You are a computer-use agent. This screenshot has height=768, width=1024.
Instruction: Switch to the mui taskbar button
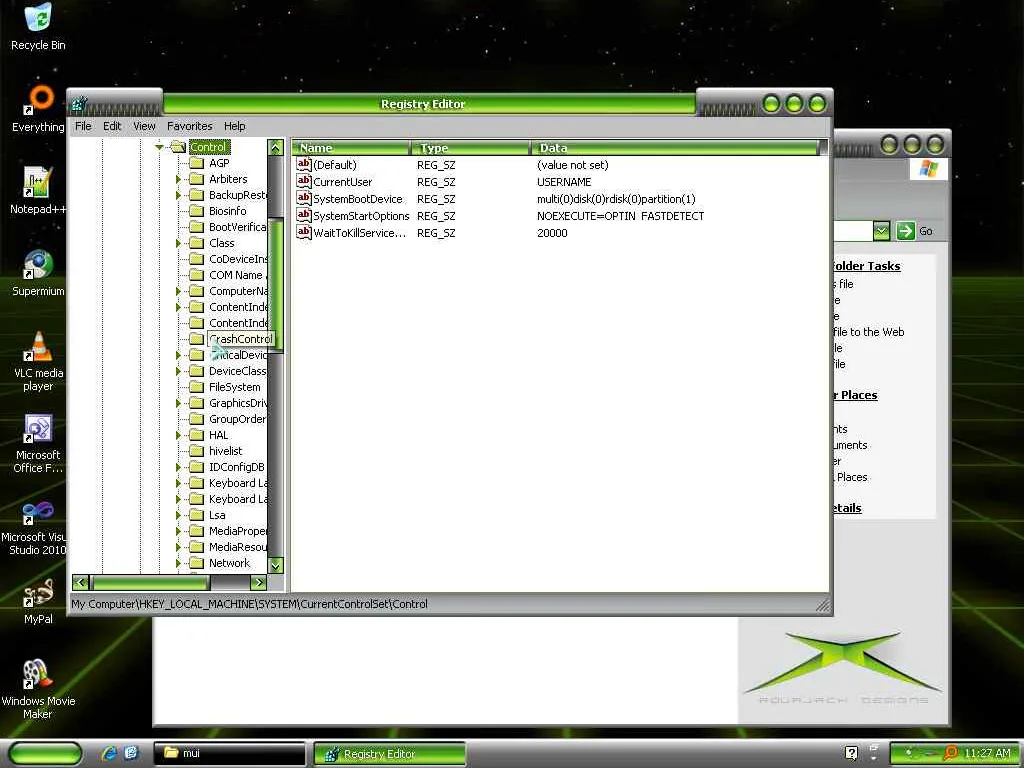229,753
